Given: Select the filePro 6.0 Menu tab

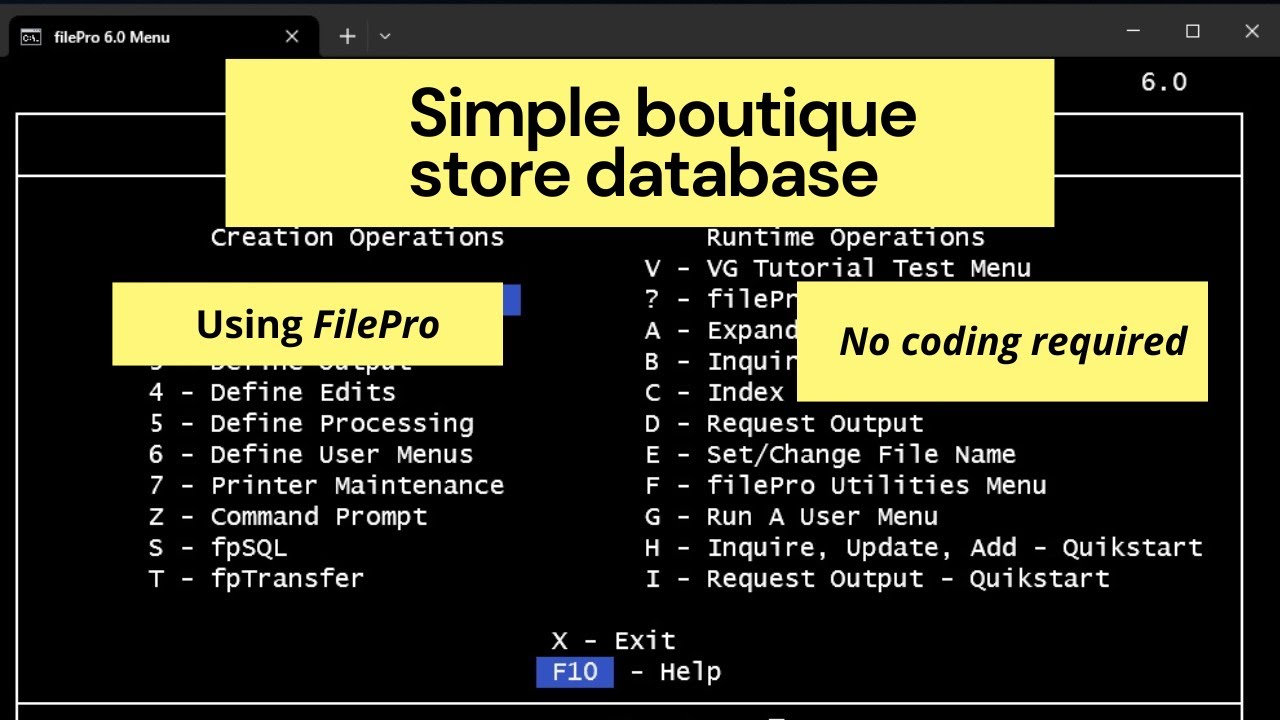Looking at the screenshot, I should click(162, 37).
